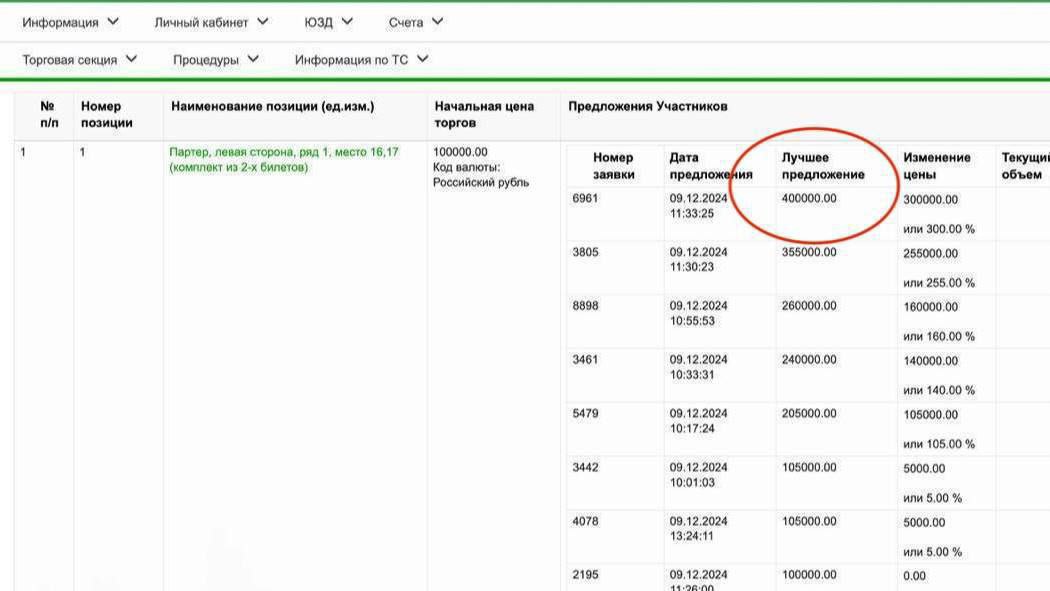Select the "100000.00" offer in bid 2195 row

(809, 575)
